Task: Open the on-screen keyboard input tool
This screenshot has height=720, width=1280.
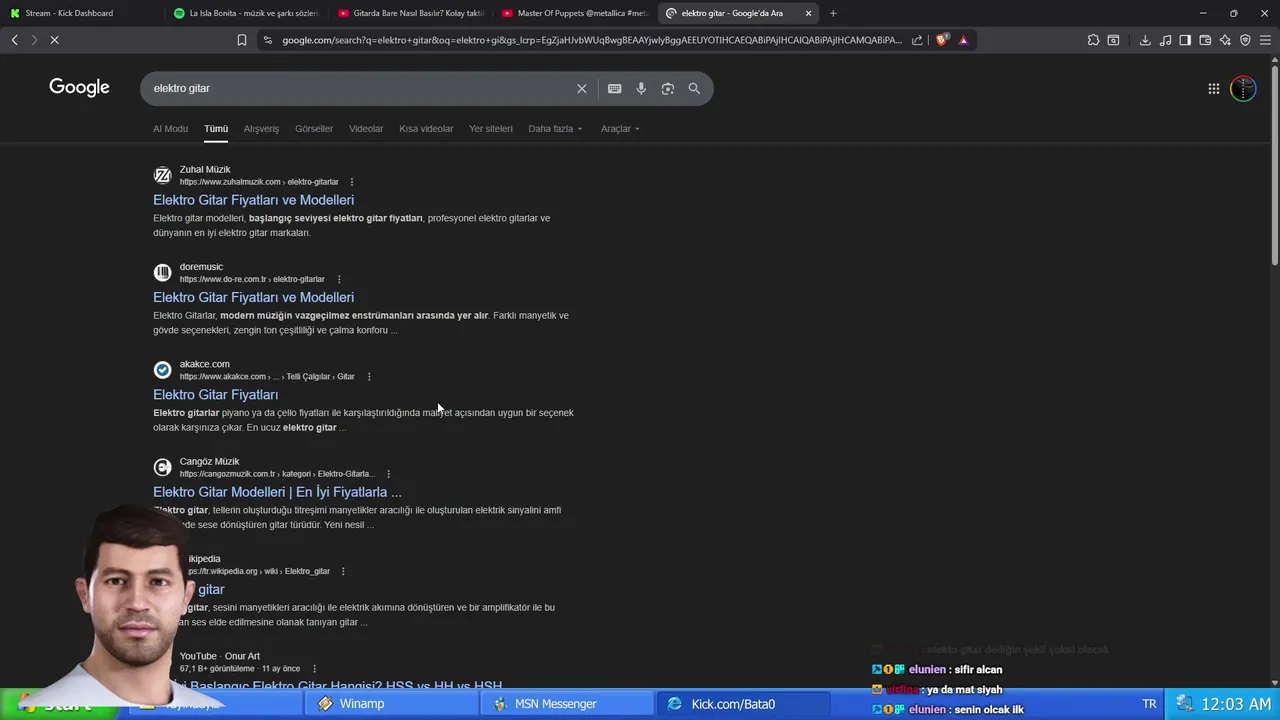Action: pyautogui.click(x=614, y=88)
